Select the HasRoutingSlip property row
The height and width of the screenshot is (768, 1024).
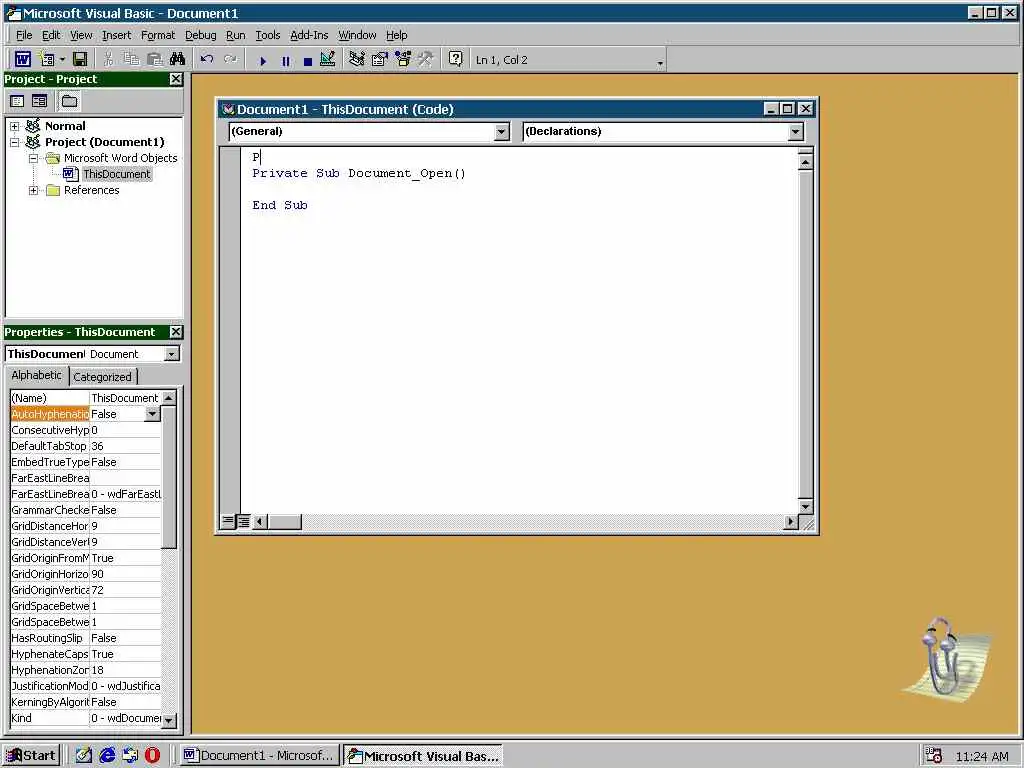pos(86,638)
